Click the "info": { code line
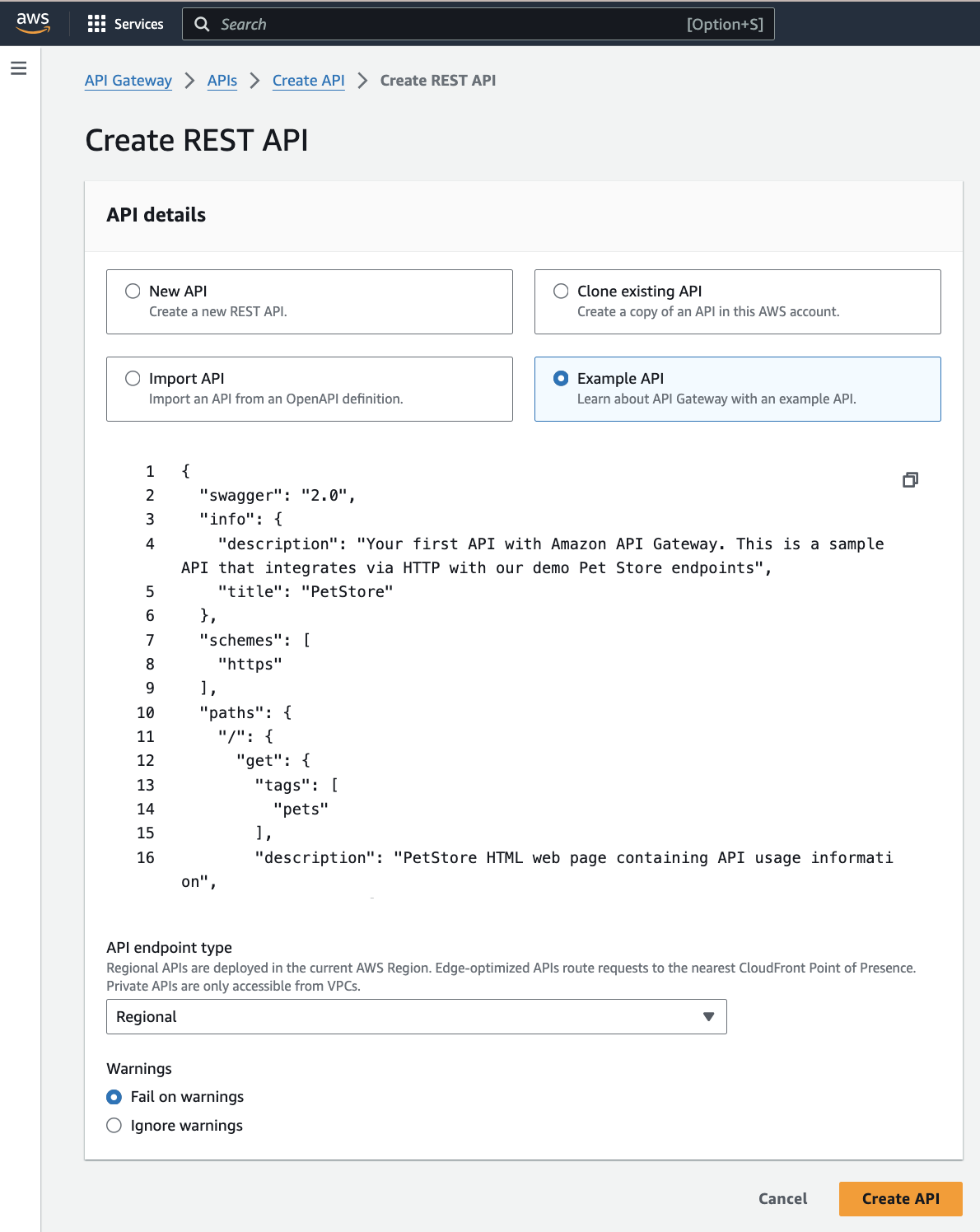The height and width of the screenshot is (1232, 980). [241, 519]
